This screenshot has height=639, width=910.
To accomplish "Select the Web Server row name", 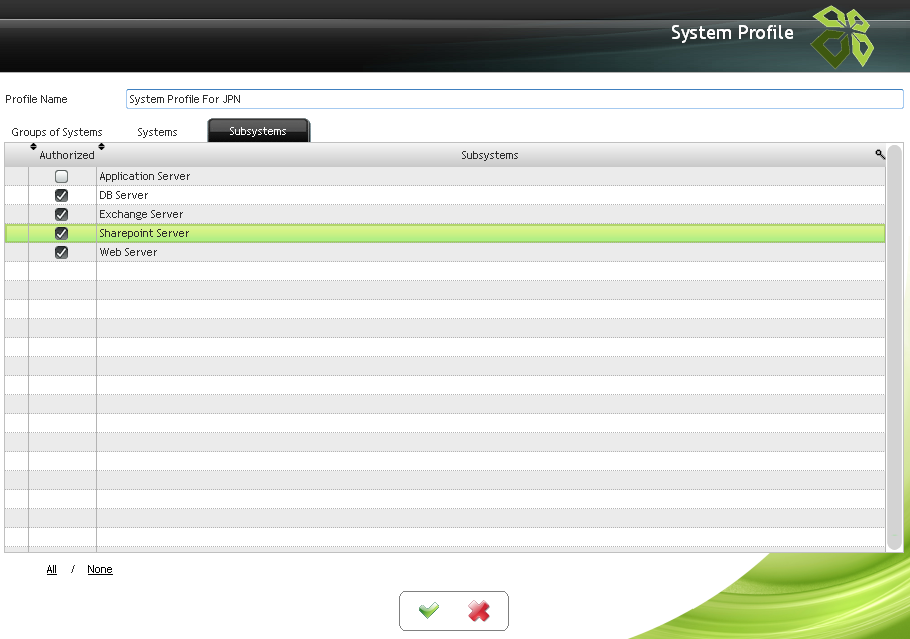I will point(128,252).
